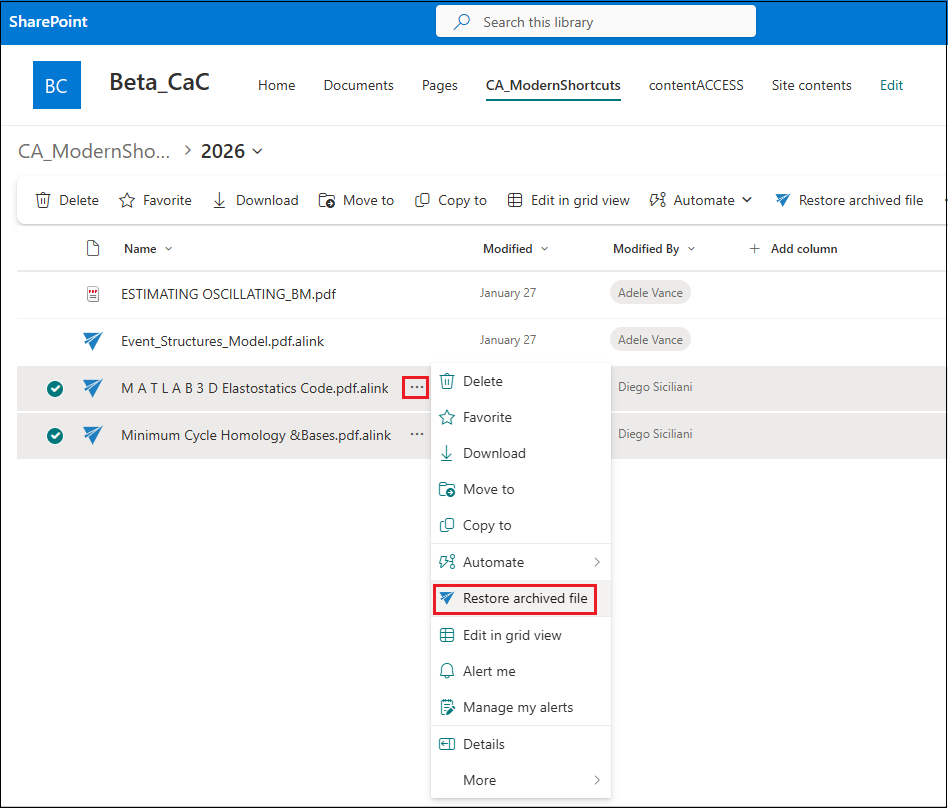Uncheck the Minimum Cycle Homology row
948x811 pixels.
pos(55,435)
